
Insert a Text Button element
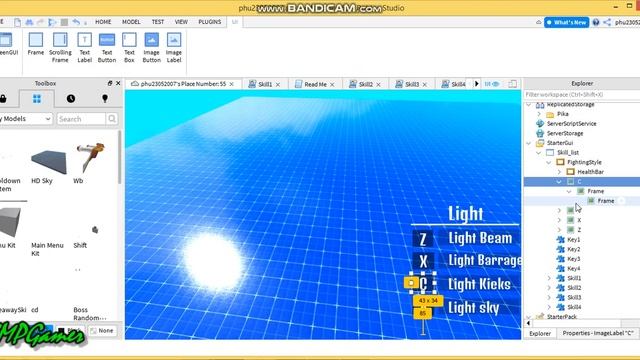107,48
